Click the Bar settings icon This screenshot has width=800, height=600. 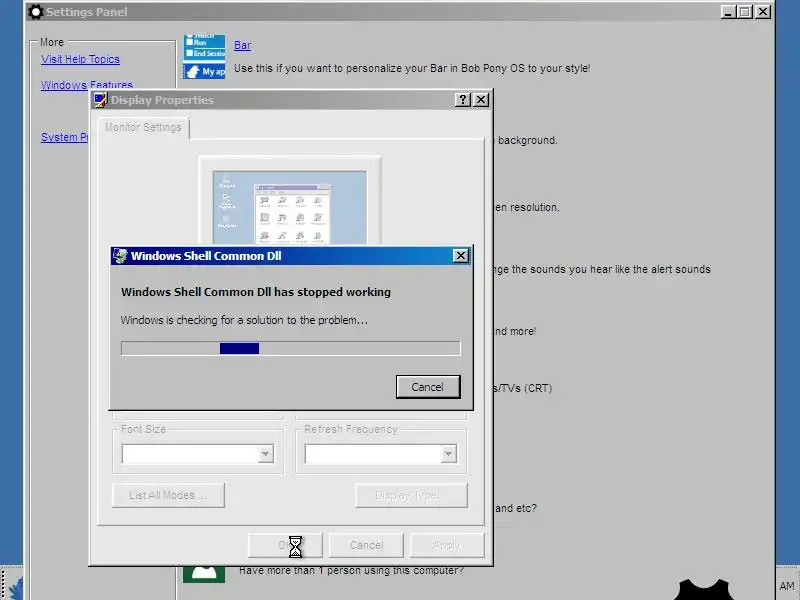(204, 56)
